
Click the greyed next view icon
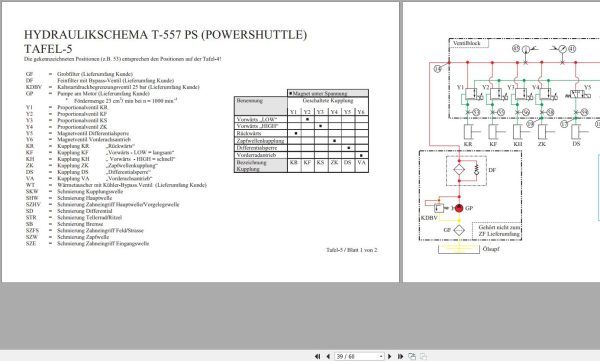tap(423, 356)
